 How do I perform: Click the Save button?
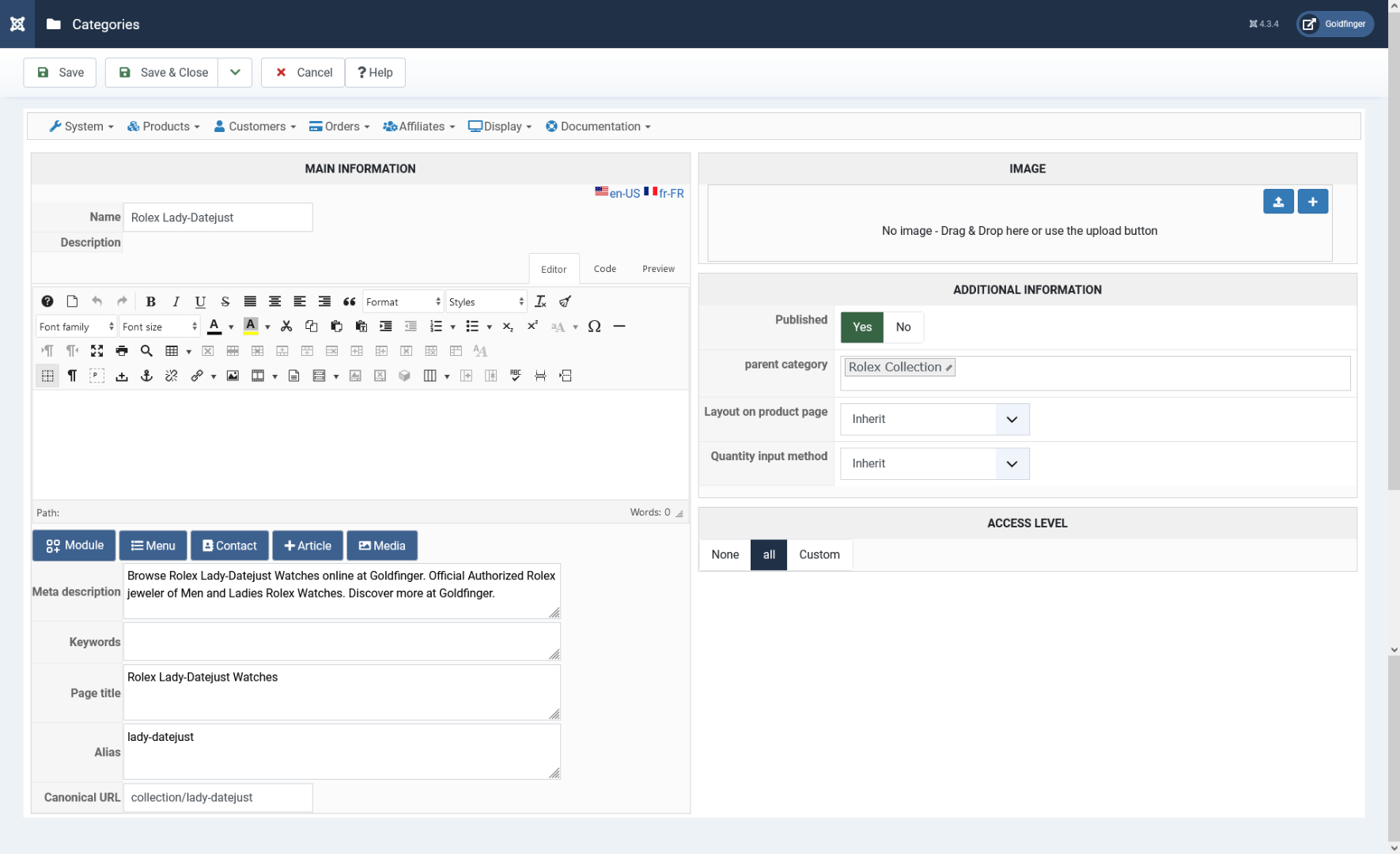tap(60, 73)
